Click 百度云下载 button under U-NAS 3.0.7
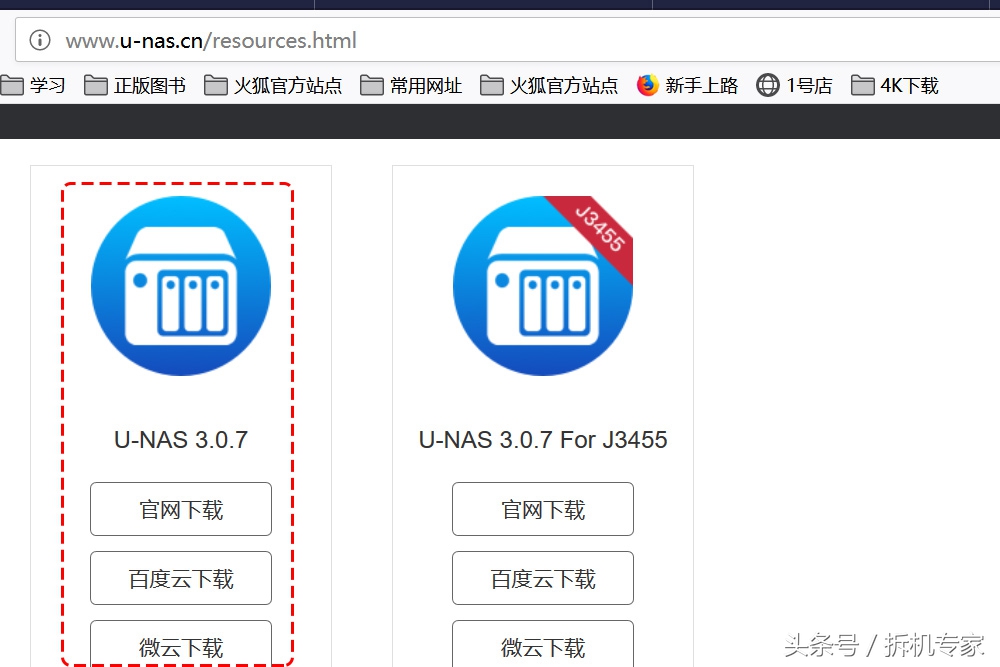Screen dimensions: 1000x667 point(181,578)
